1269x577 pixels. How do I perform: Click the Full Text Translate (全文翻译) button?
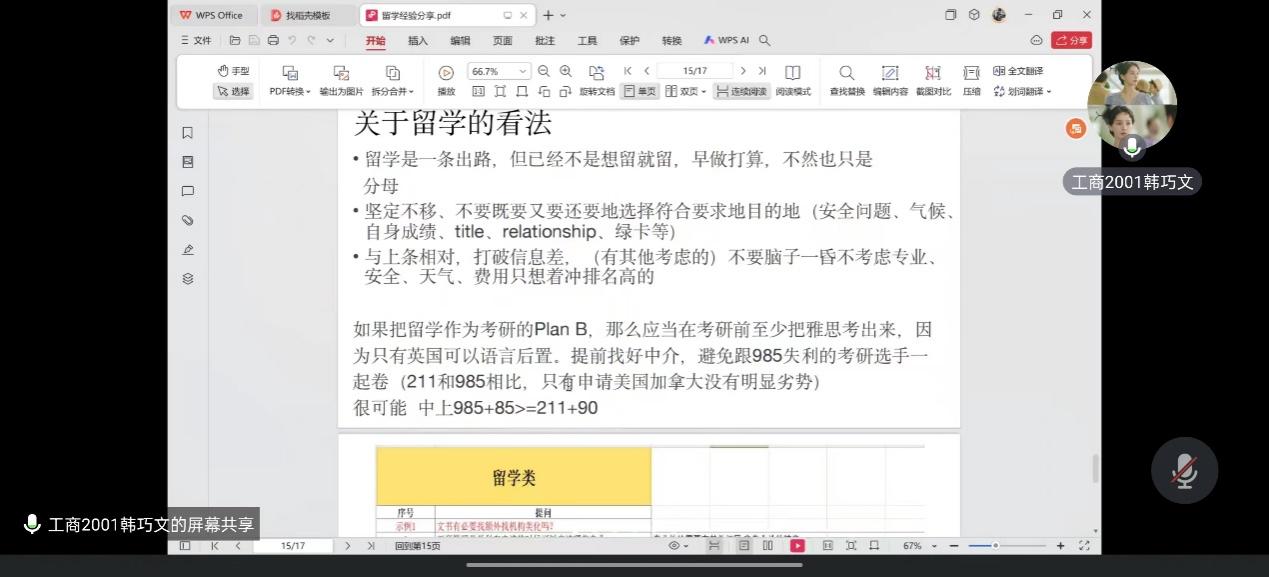[x=1018, y=71]
